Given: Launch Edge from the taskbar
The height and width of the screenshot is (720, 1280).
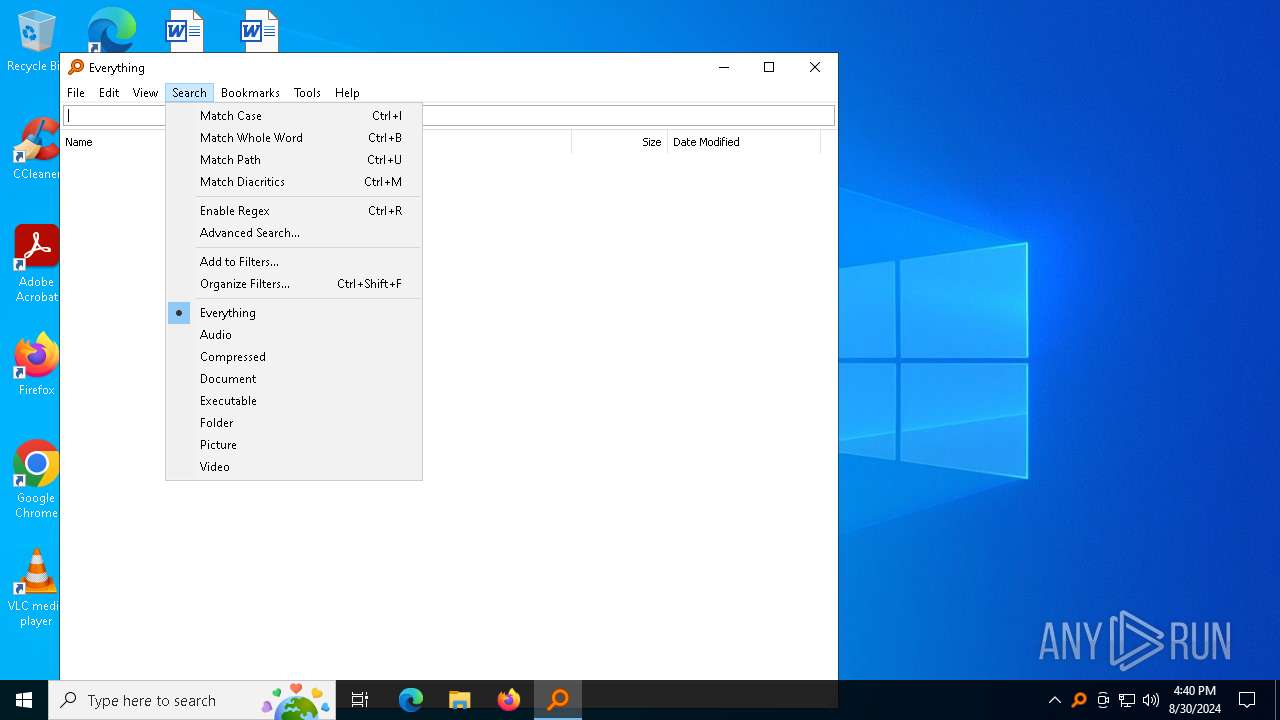Looking at the screenshot, I should [x=411, y=700].
